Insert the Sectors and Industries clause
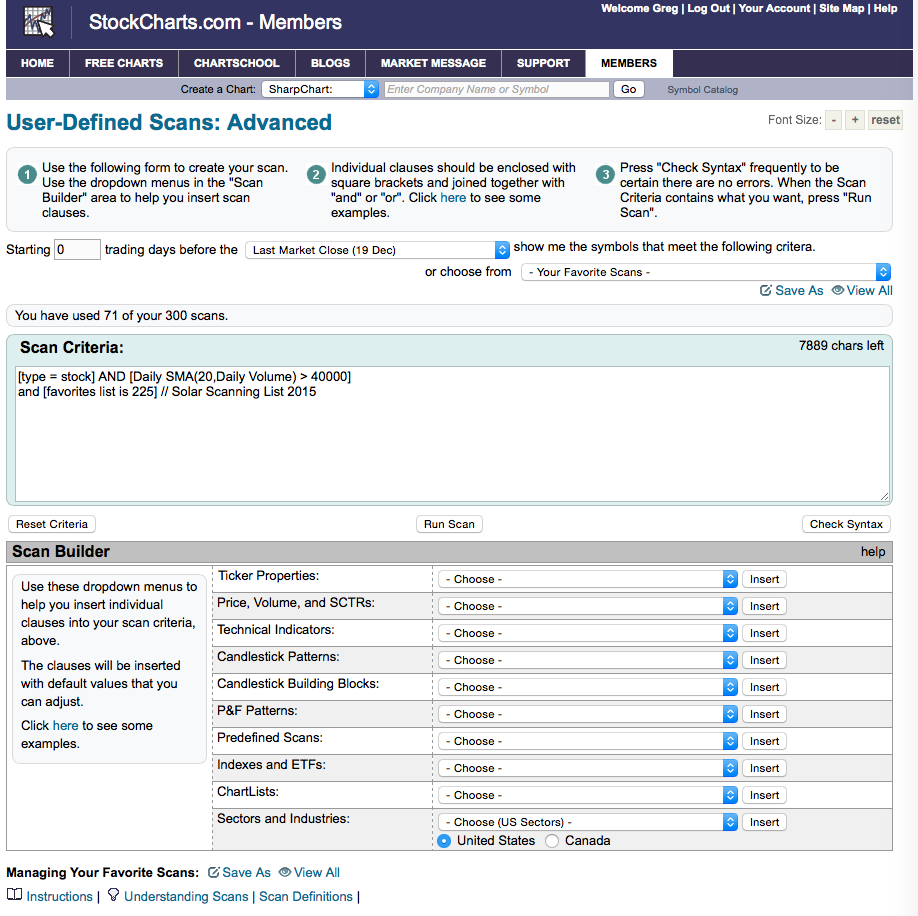The height and width of the screenshot is (916, 918). tap(764, 822)
